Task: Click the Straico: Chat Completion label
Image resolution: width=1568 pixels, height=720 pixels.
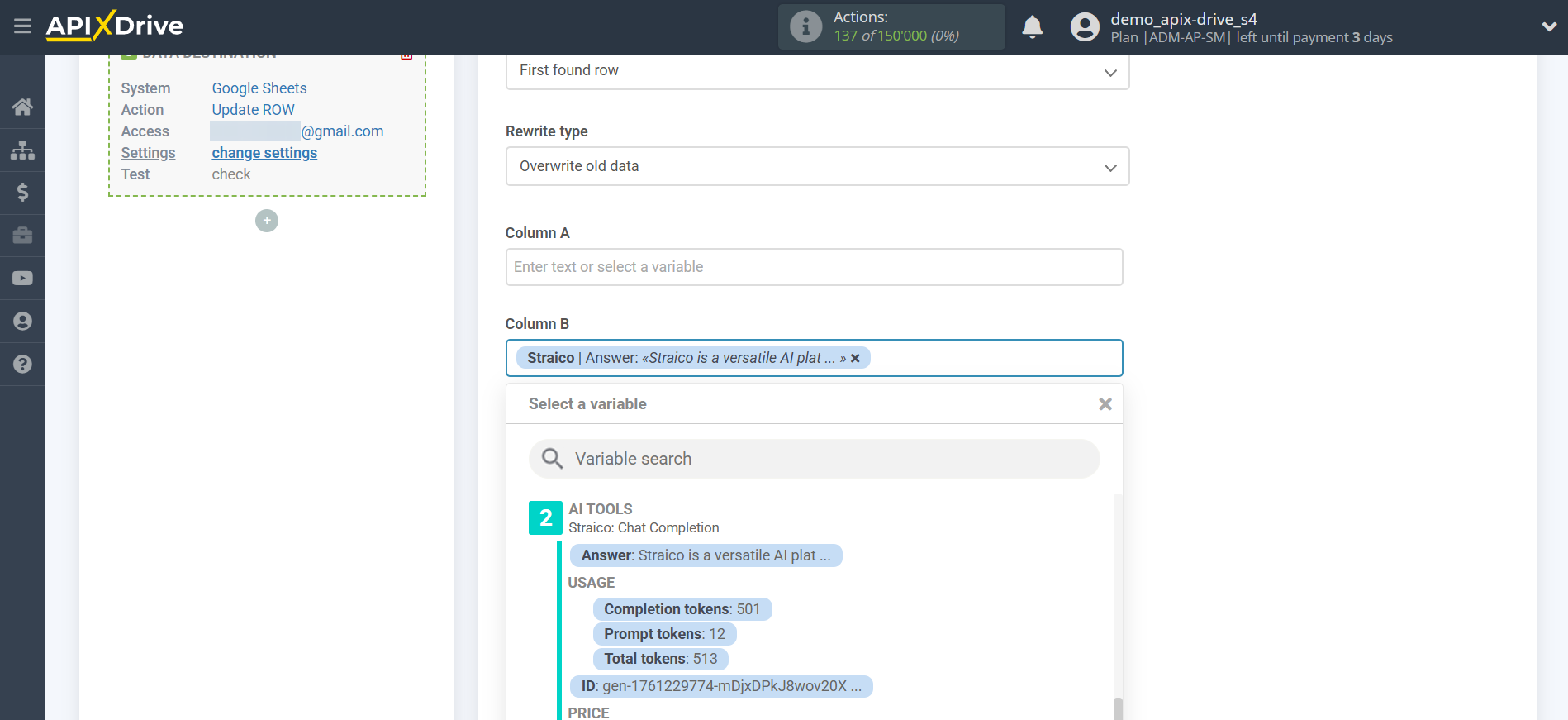Action: tap(644, 527)
